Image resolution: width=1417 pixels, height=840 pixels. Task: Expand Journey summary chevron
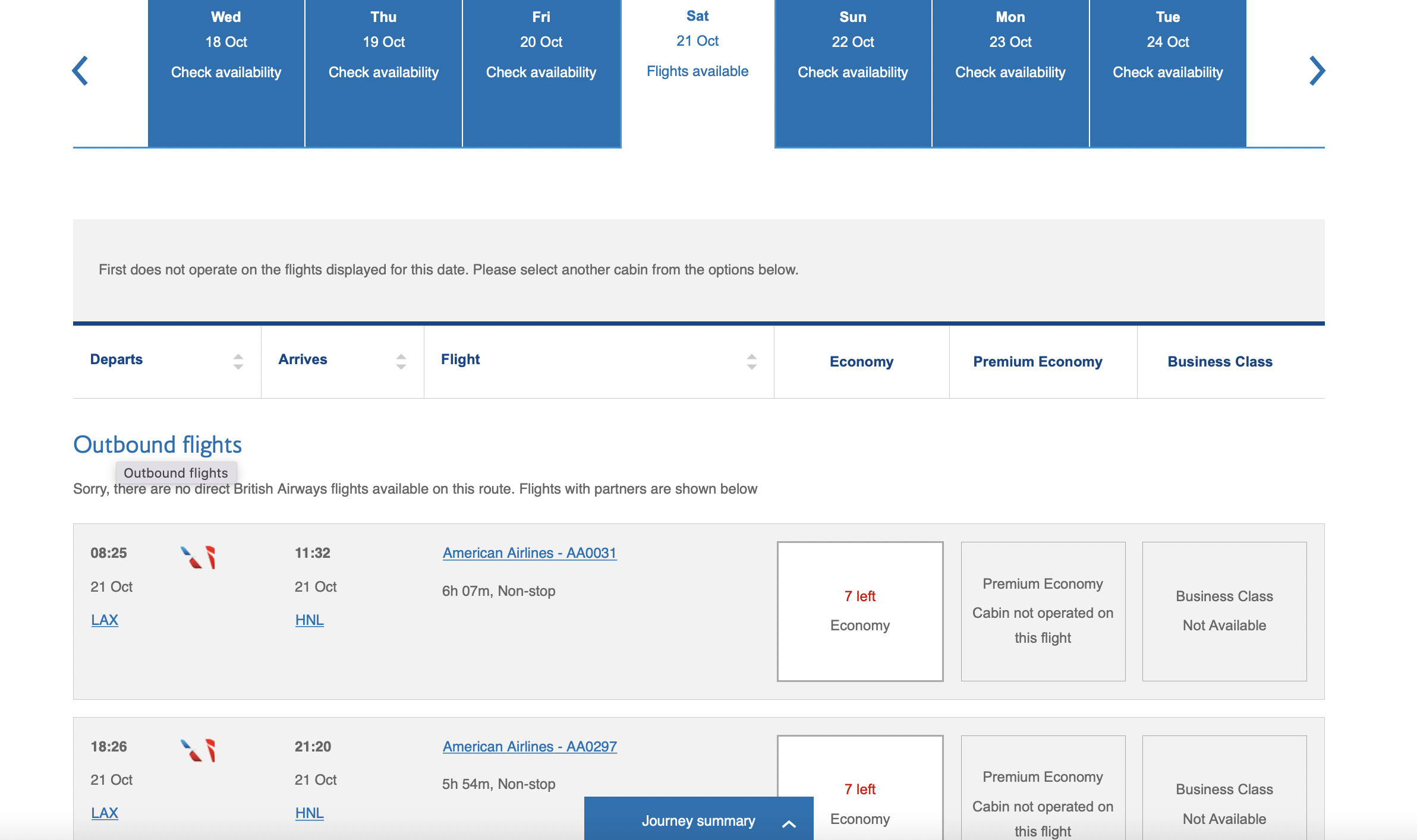pyautogui.click(x=789, y=823)
